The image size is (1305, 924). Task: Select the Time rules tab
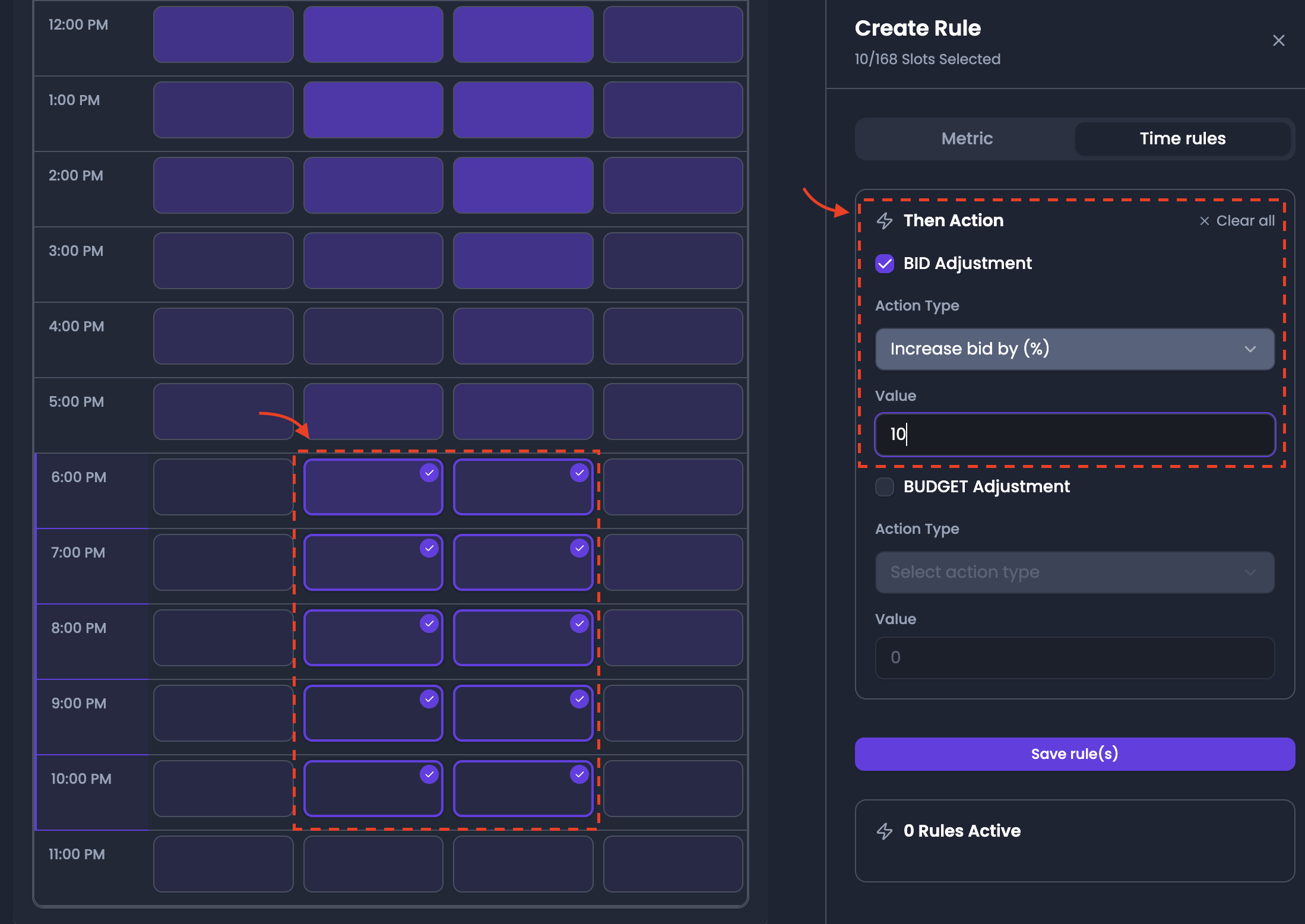tap(1182, 138)
